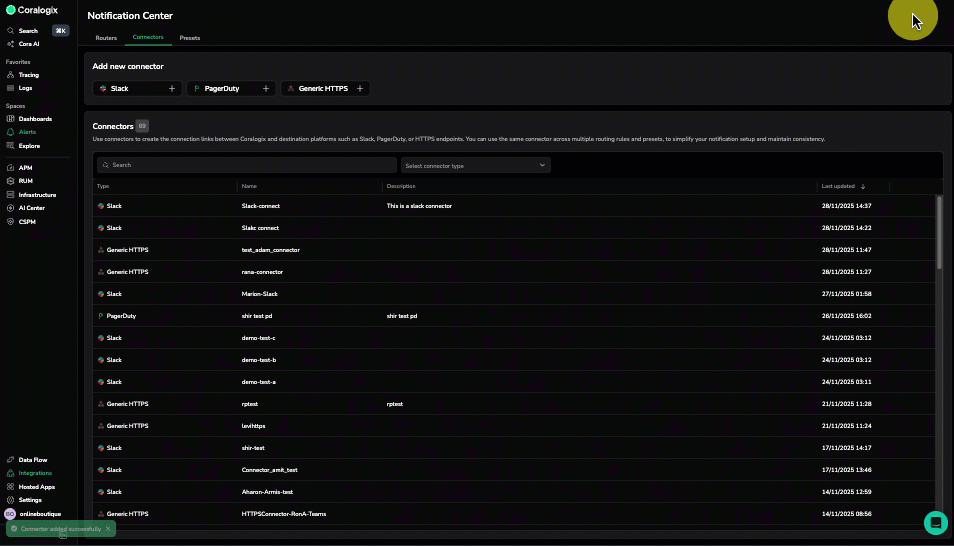Open the Infrastructure section
Viewport: 954px width, 546px height.
[x=37, y=195]
